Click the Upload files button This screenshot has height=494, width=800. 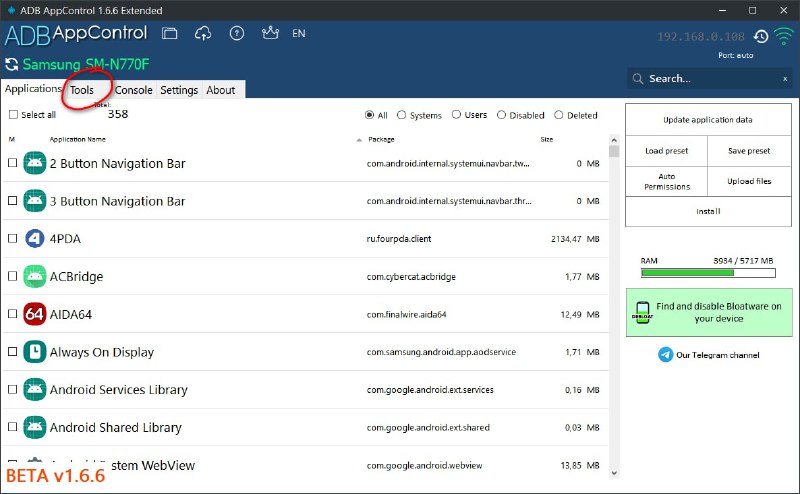tap(749, 181)
